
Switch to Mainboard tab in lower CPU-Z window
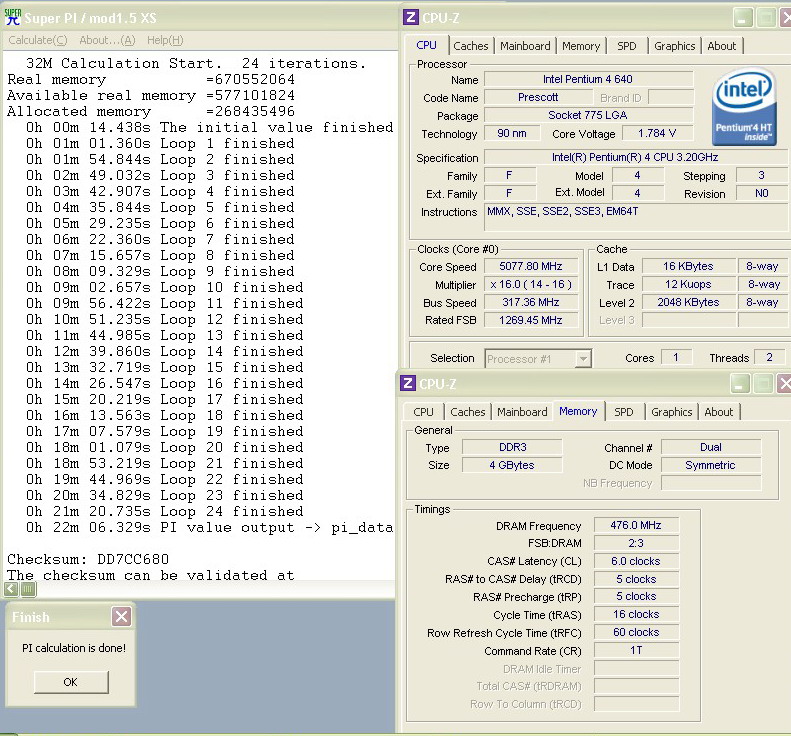click(522, 412)
